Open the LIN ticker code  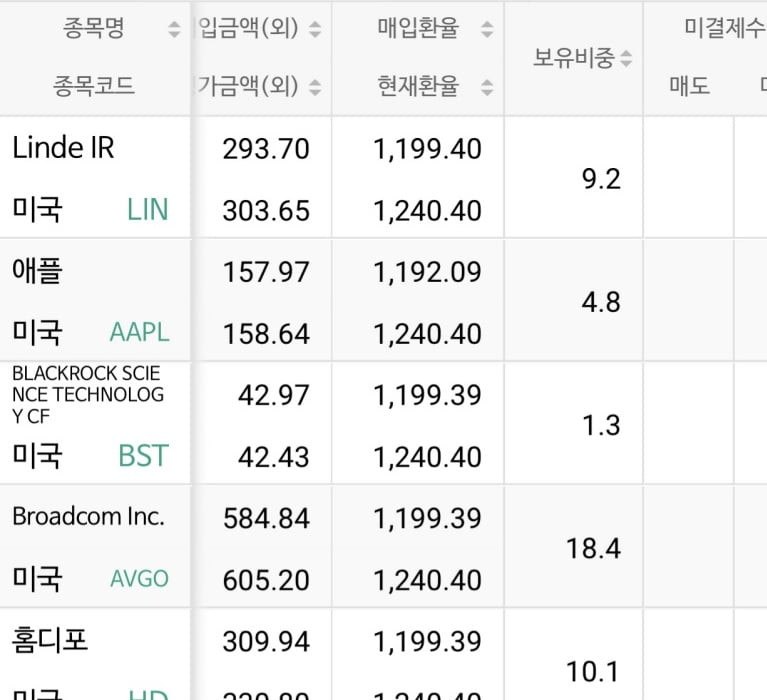click(147, 210)
